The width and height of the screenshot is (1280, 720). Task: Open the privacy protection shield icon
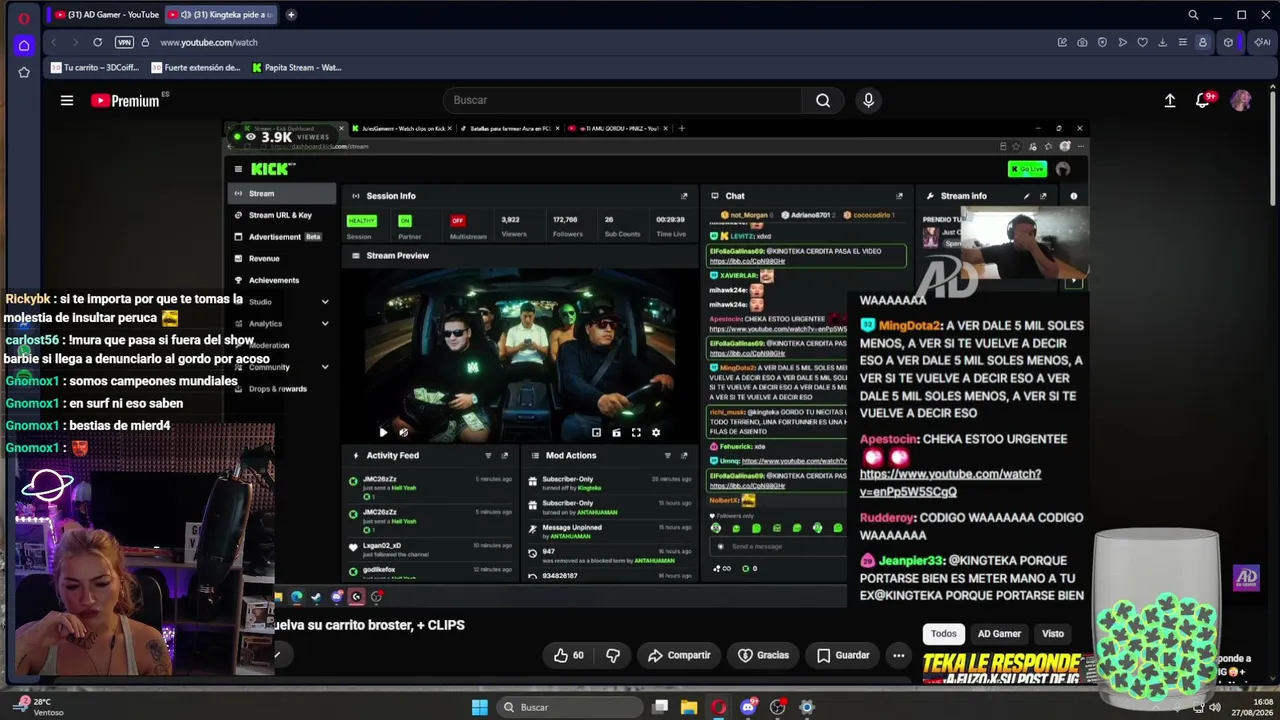click(x=1102, y=42)
